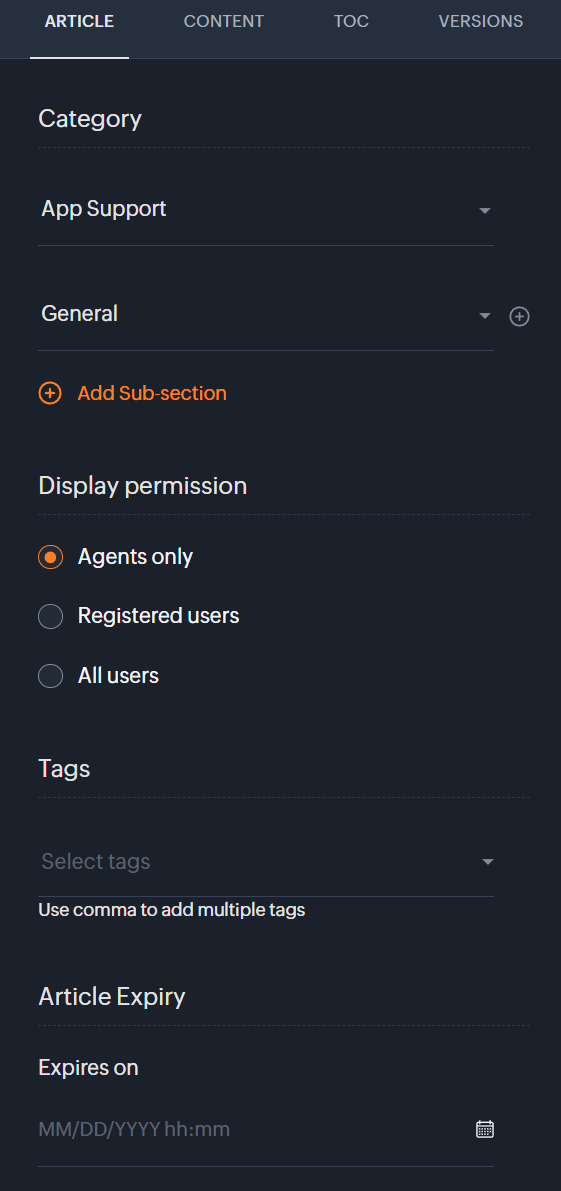Image resolution: width=561 pixels, height=1191 pixels.
Task: Click the Registered users label text
Action: point(159,616)
